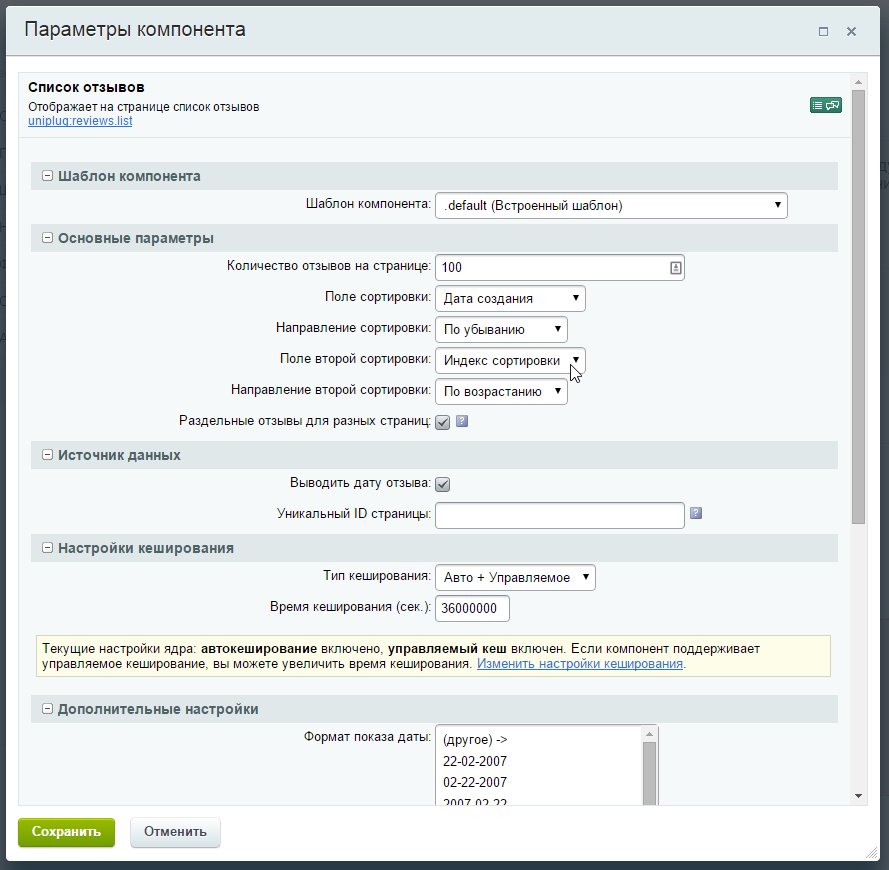Click the green reviews component icon badge
The width and height of the screenshot is (889, 870).
point(824,104)
